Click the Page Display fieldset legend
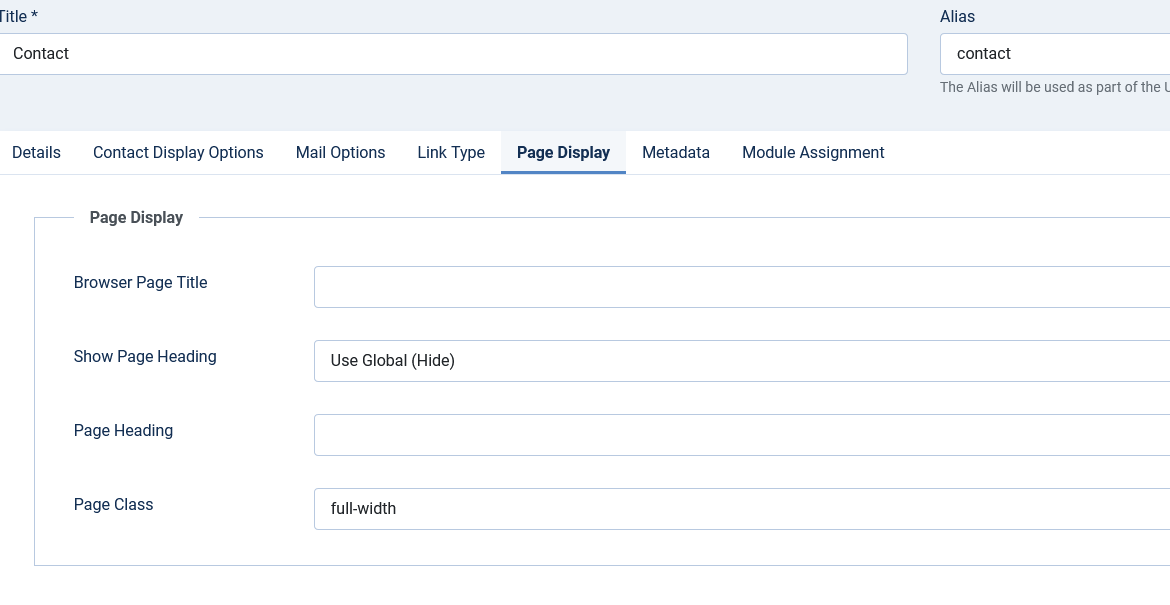Viewport: 1170px width, 605px height. click(x=136, y=217)
